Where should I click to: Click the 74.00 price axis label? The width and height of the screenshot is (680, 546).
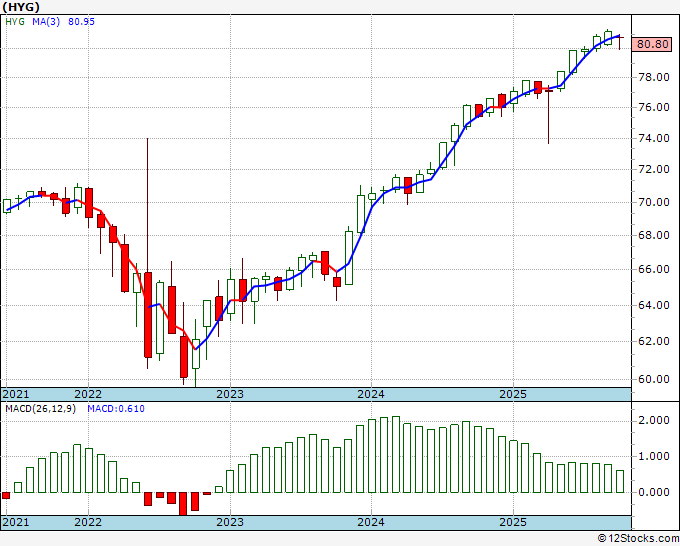click(x=654, y=138)
